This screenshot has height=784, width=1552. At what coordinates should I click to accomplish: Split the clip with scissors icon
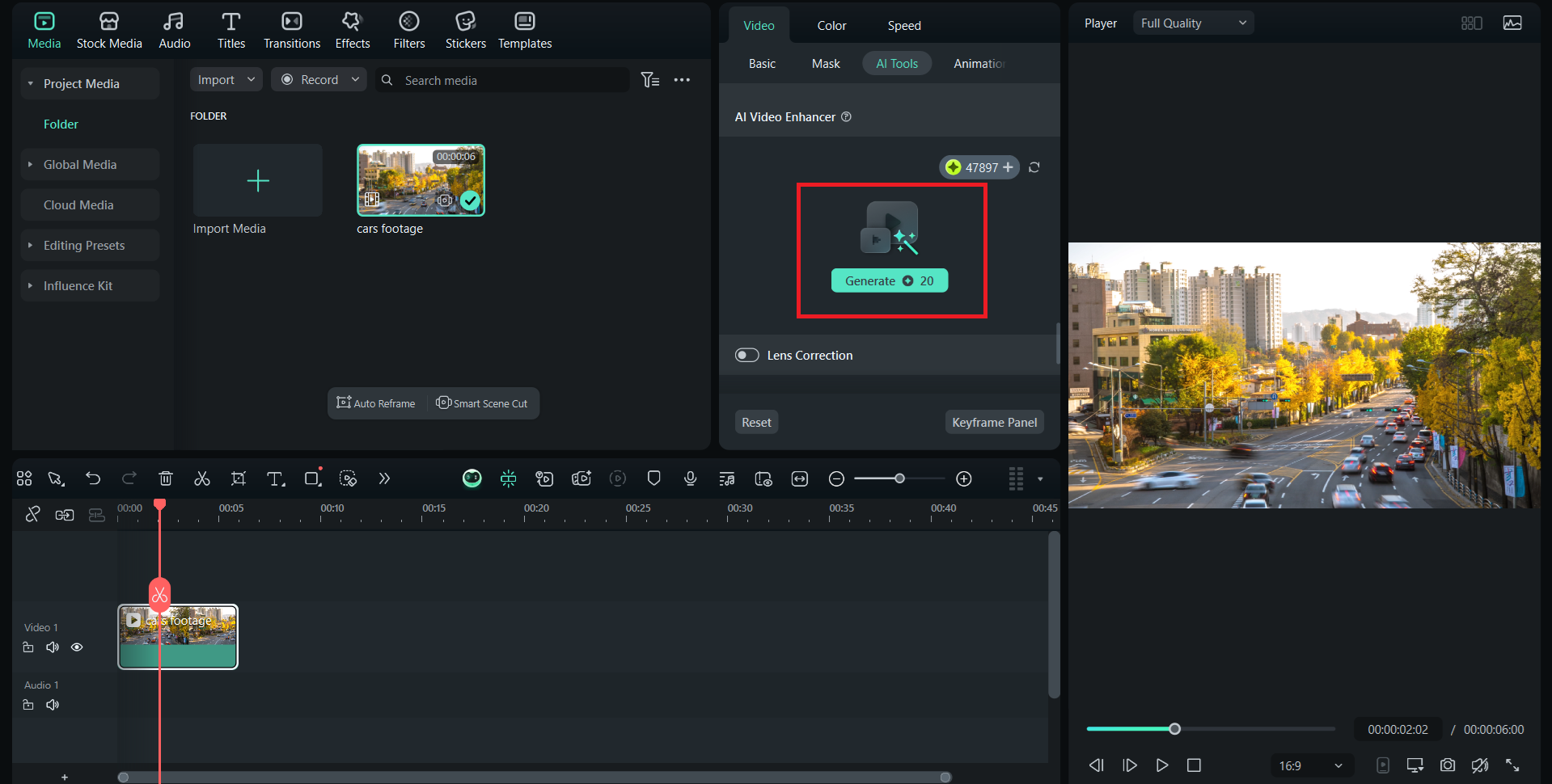tap(202, 478)
